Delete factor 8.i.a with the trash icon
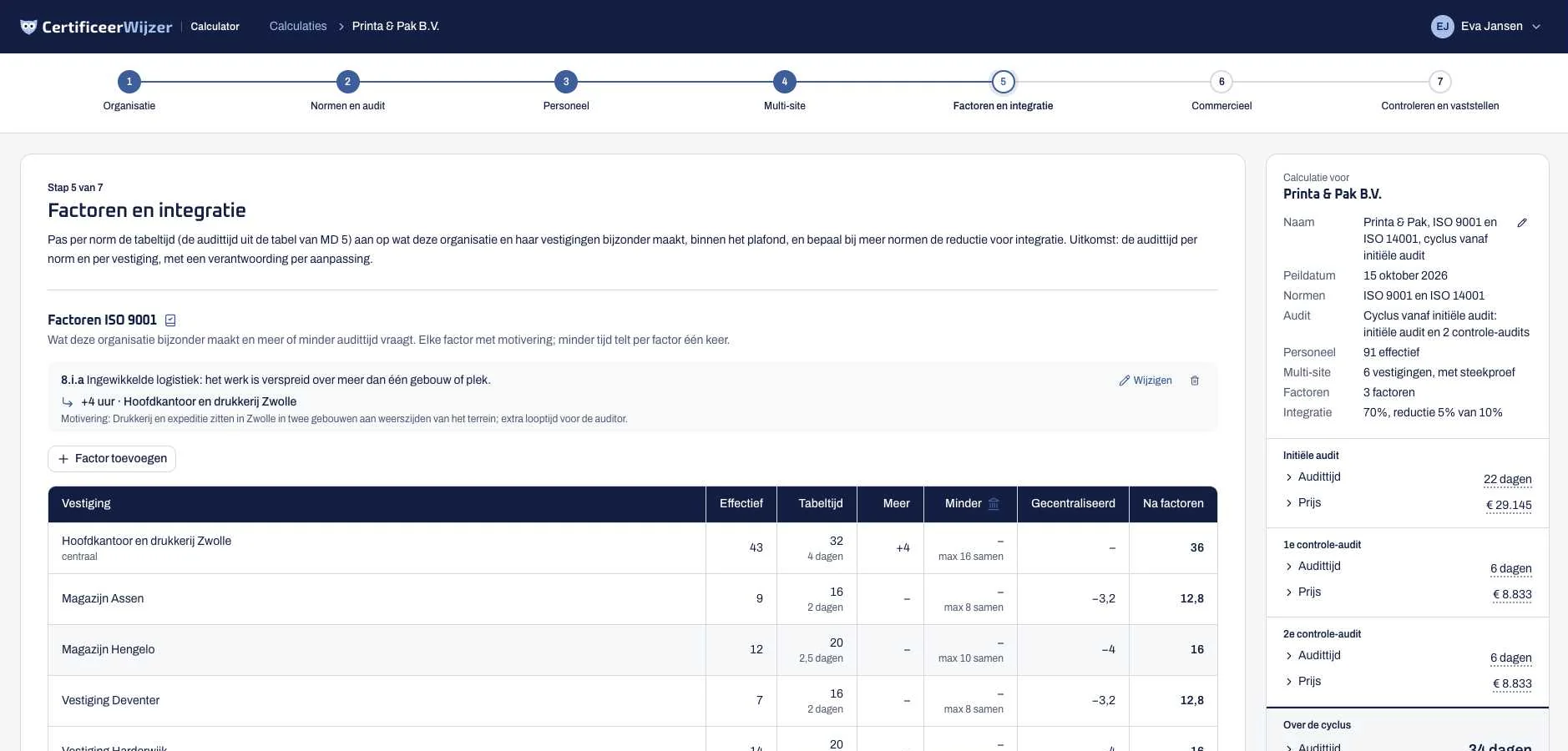 (x=1195, y=381)
